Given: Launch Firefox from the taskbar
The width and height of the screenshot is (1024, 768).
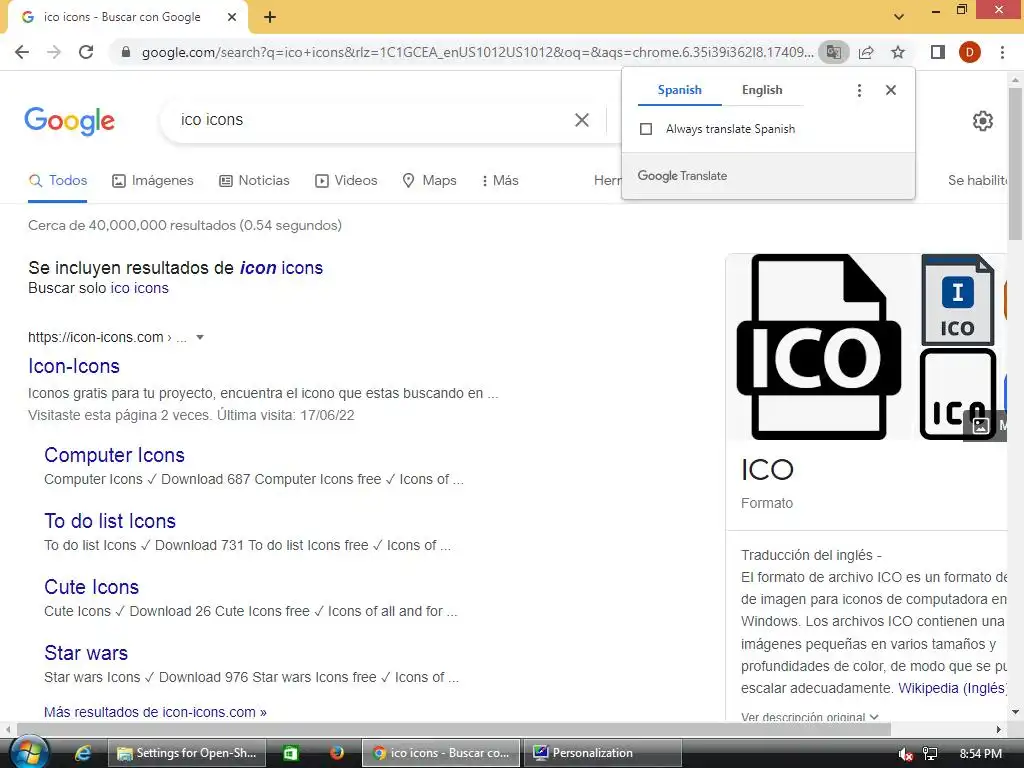Looking at the screenshot, I should coord(337,753).
